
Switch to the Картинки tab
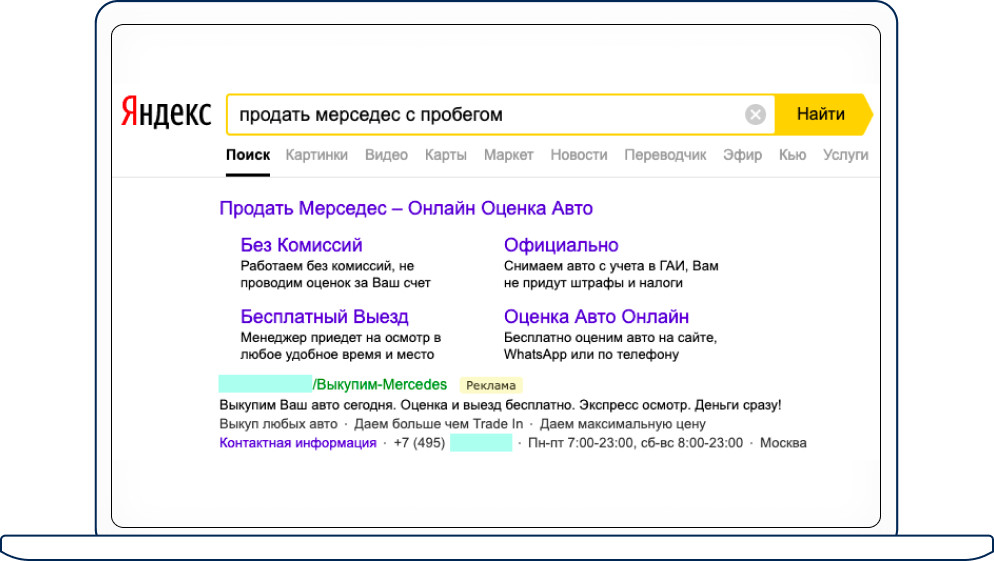[x=316, y=155]
